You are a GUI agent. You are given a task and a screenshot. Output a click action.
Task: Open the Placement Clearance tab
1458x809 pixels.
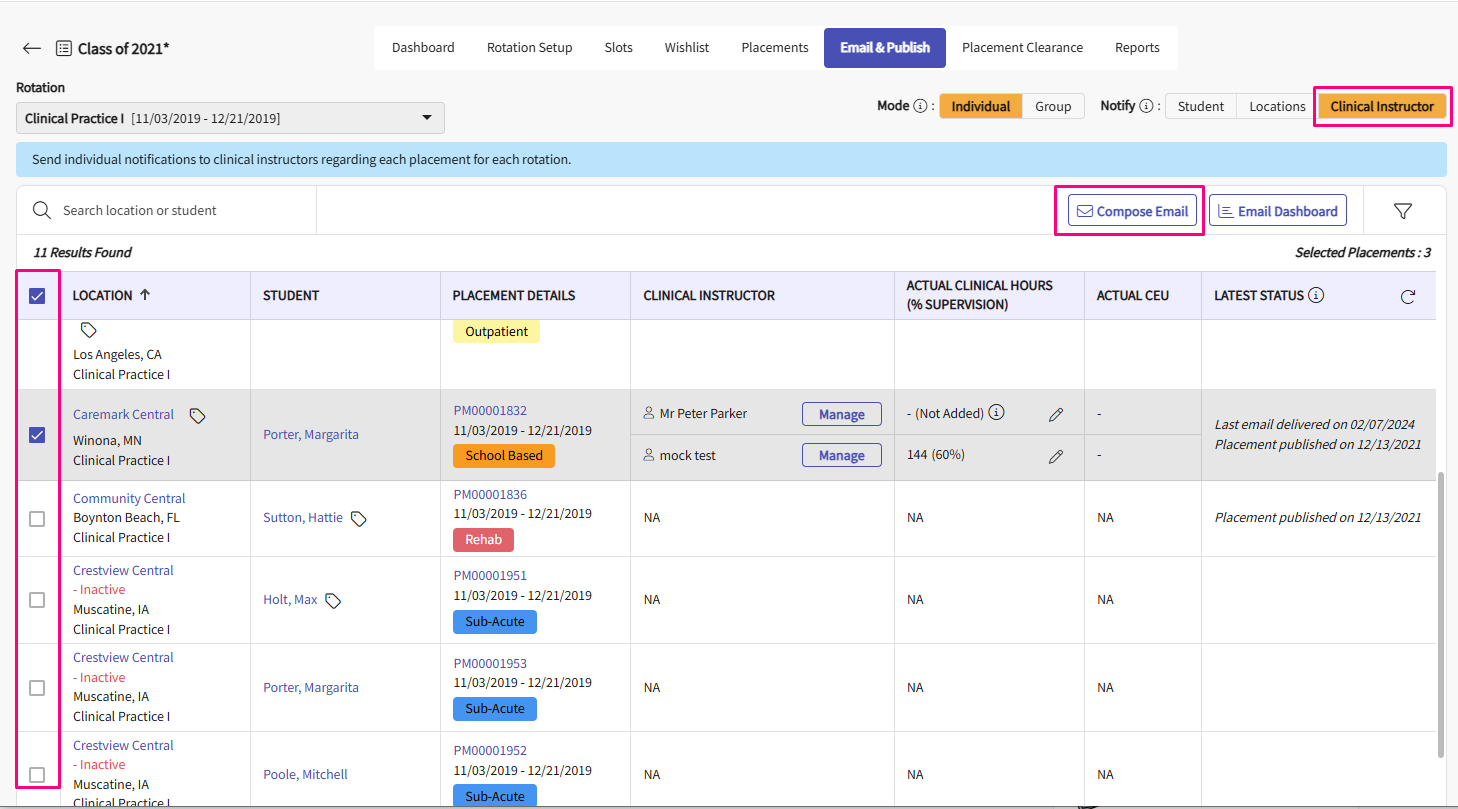pos(1022,48)
